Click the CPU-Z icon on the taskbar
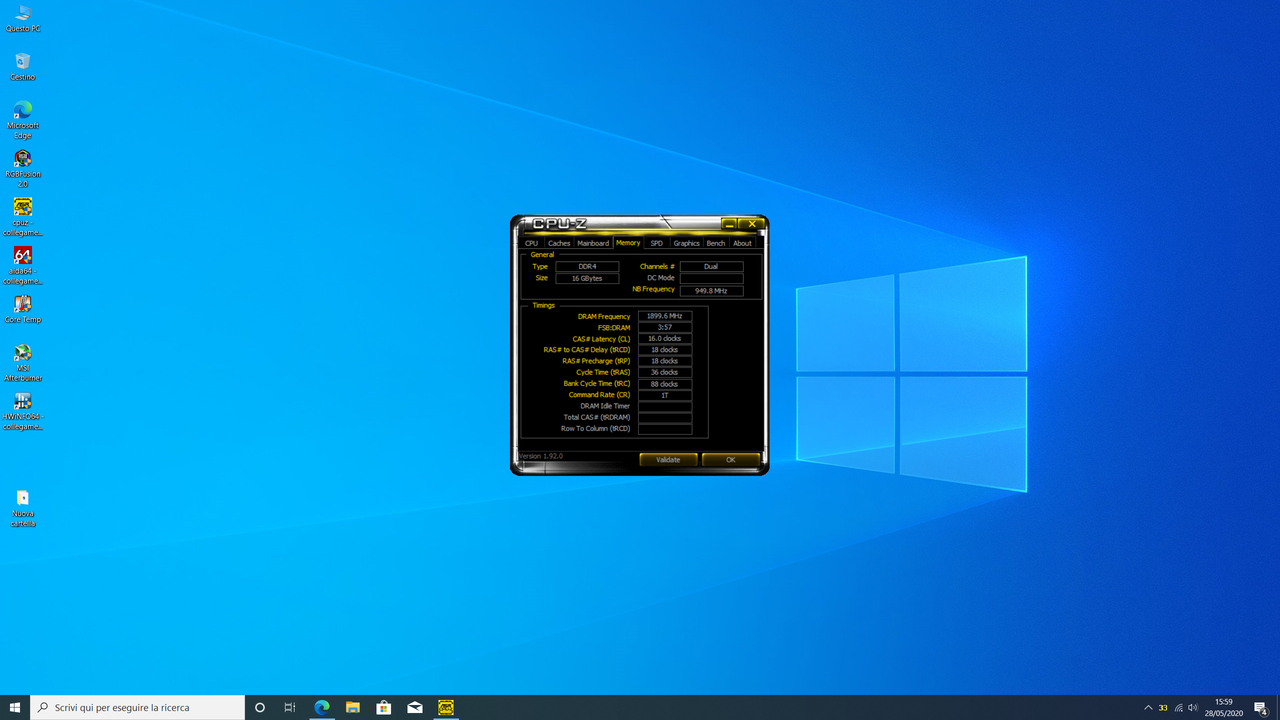 445,707
